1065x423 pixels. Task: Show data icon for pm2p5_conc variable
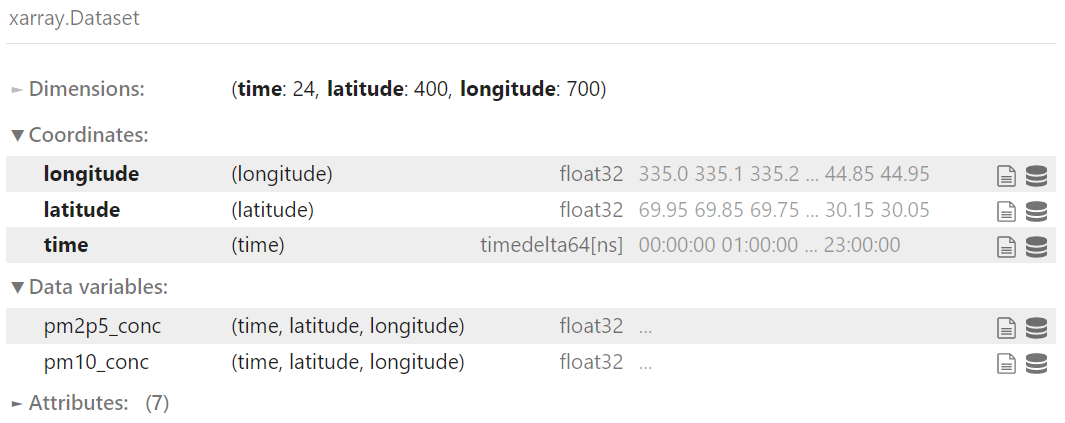tap(1036, 328)
